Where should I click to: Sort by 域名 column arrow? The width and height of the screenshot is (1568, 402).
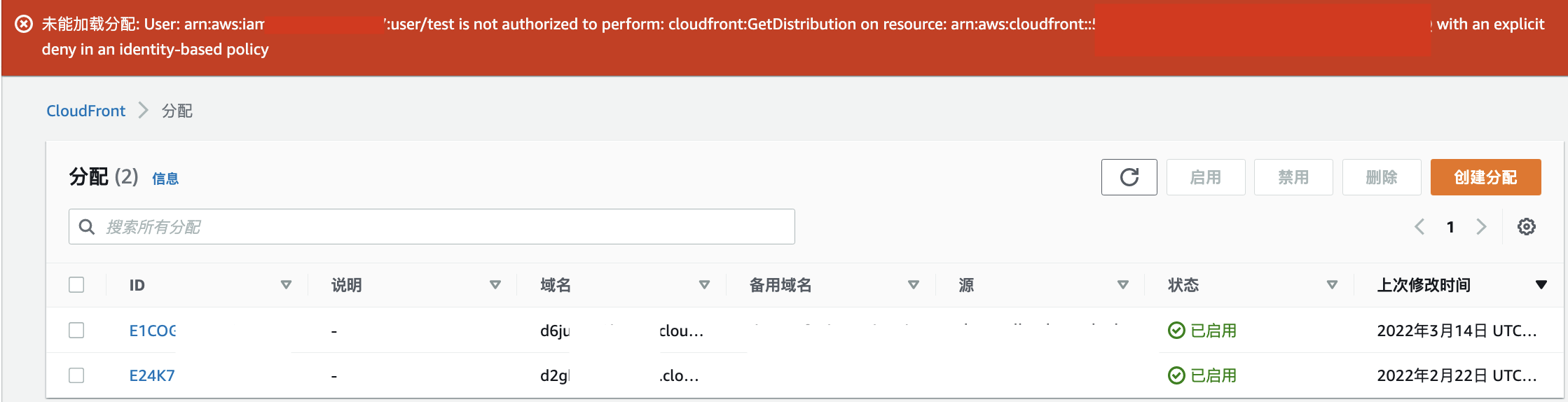(704, 285)
